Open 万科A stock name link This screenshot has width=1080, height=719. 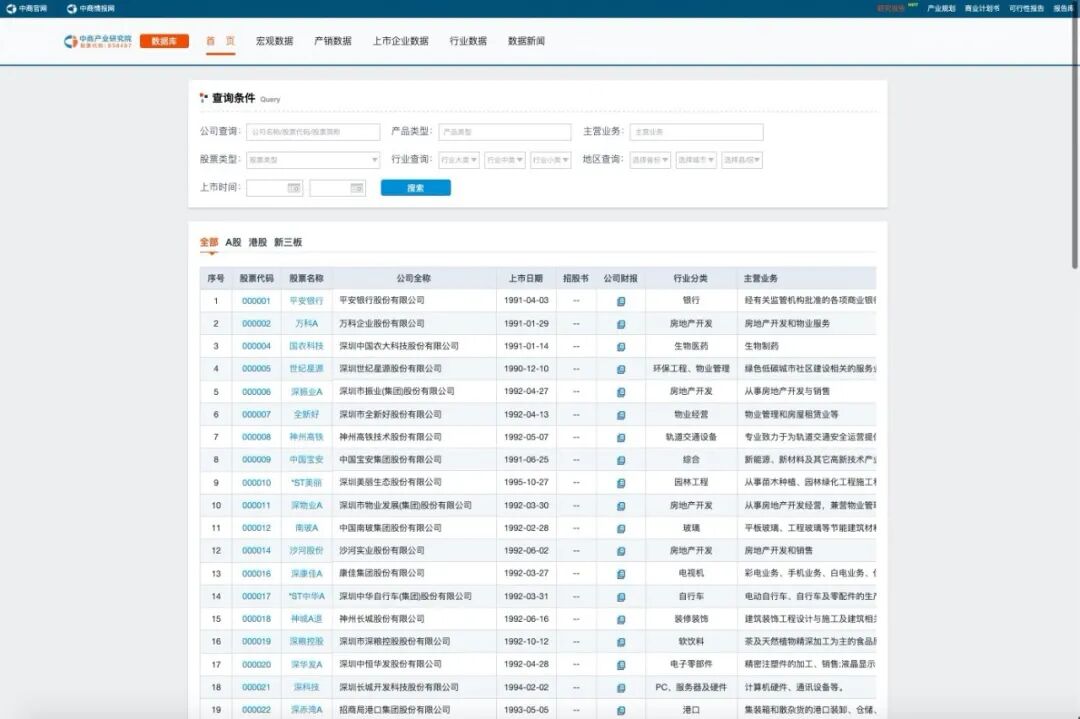pos(307,324)
